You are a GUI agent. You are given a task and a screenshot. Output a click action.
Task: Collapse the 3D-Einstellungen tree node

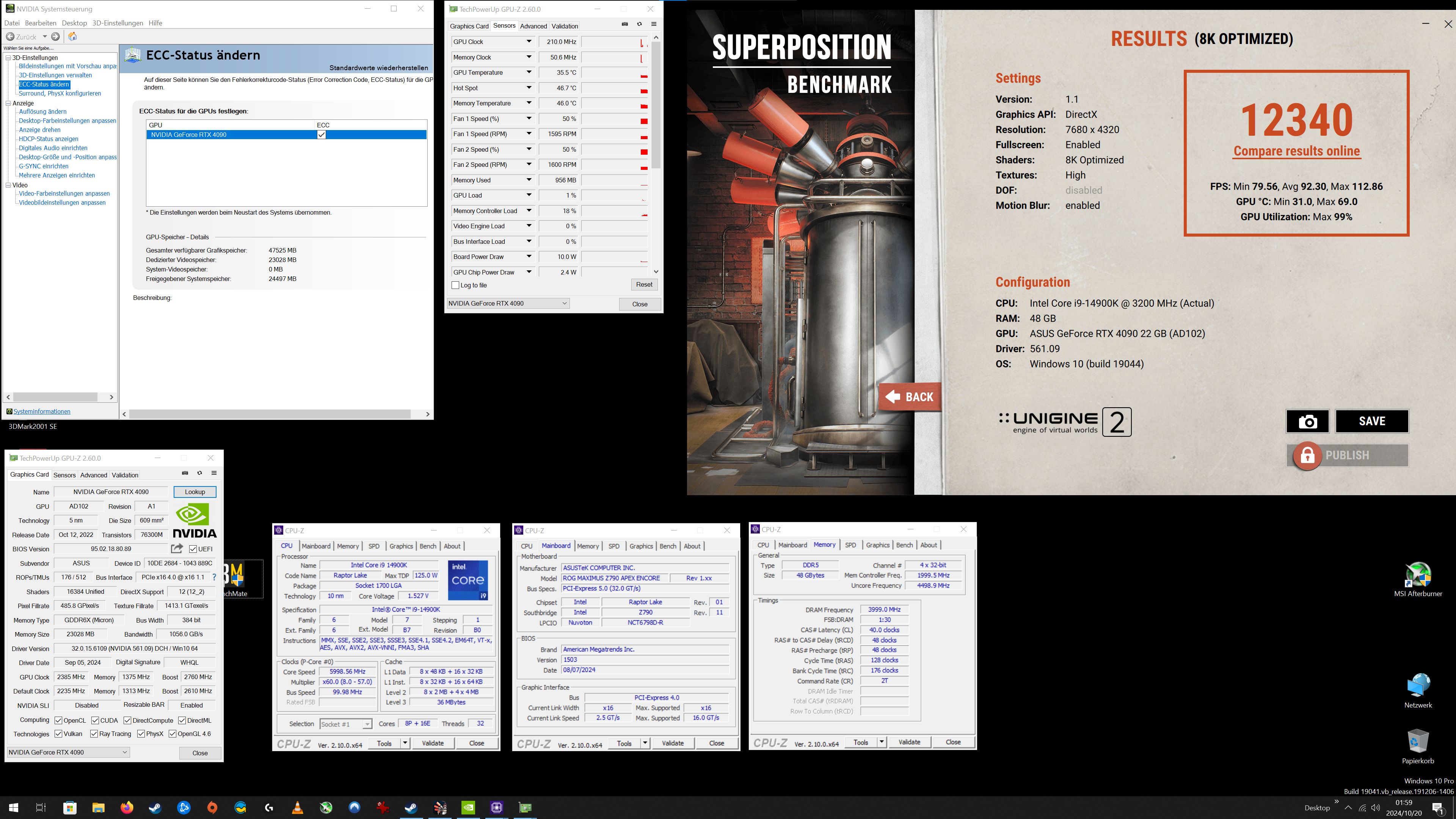[x=8, y=58]
